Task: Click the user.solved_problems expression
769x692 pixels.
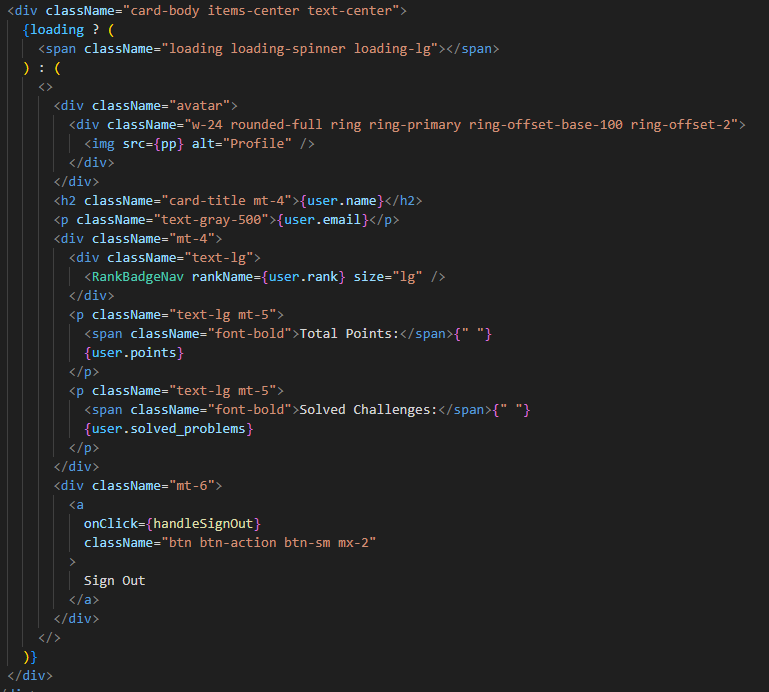Action: (x=168, y=429)
